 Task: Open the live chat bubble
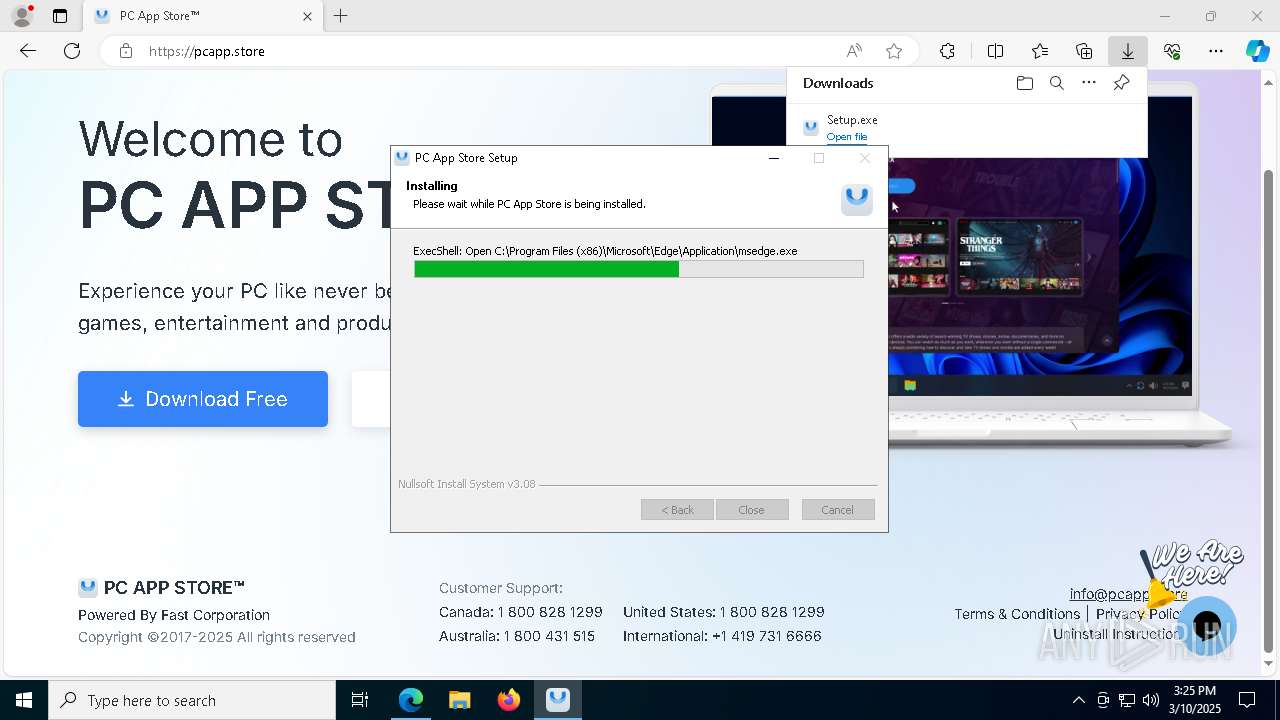[1207, 626]
